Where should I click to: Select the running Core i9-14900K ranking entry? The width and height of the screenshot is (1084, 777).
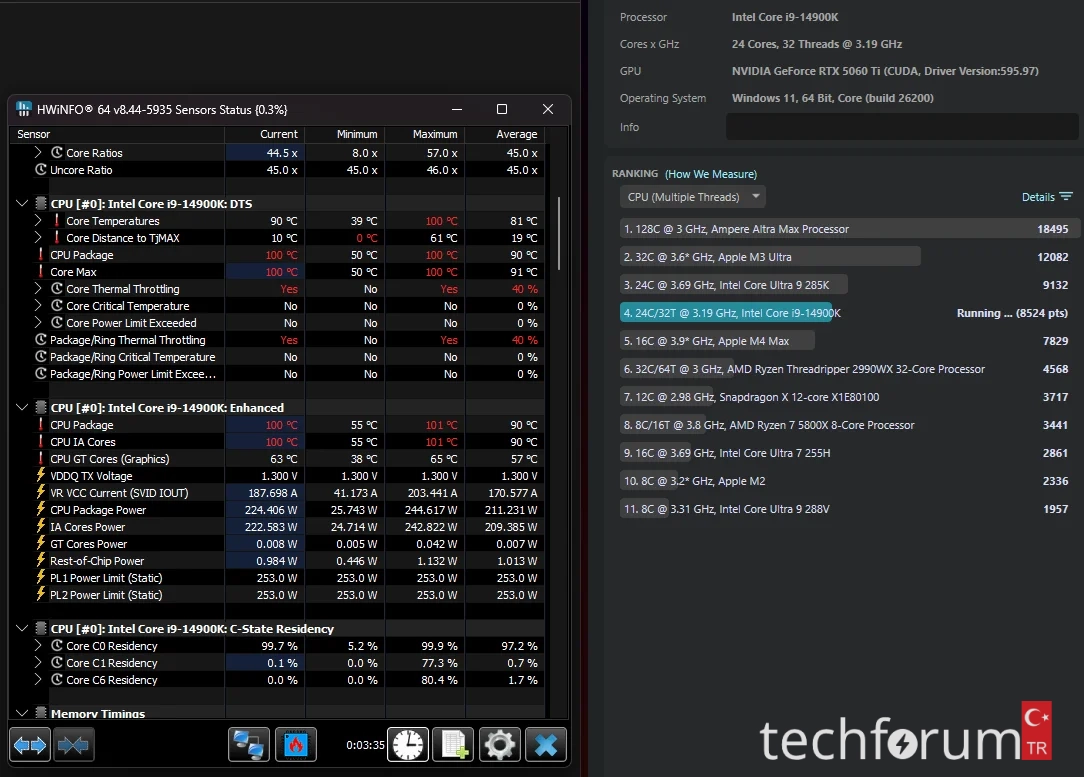coord(848,313)
